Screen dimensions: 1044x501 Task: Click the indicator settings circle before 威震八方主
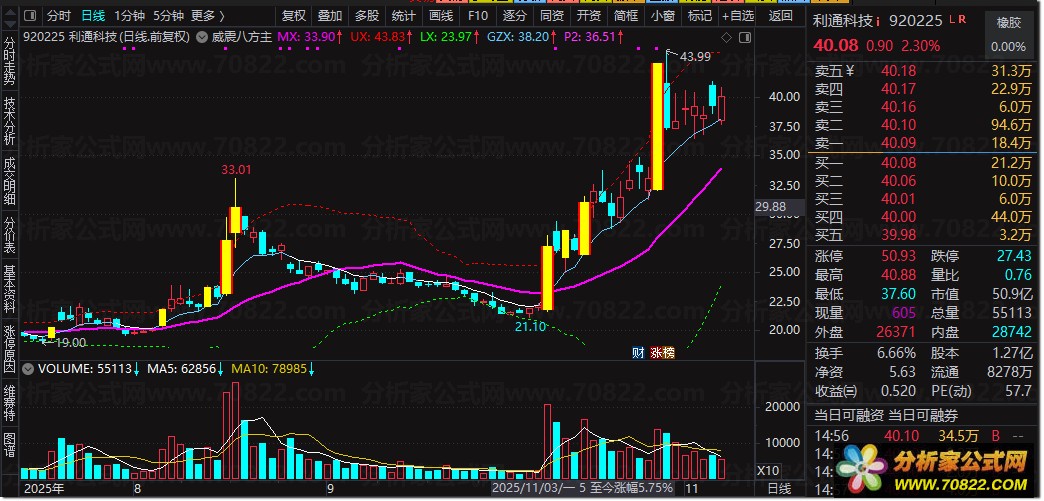point(202,37)
